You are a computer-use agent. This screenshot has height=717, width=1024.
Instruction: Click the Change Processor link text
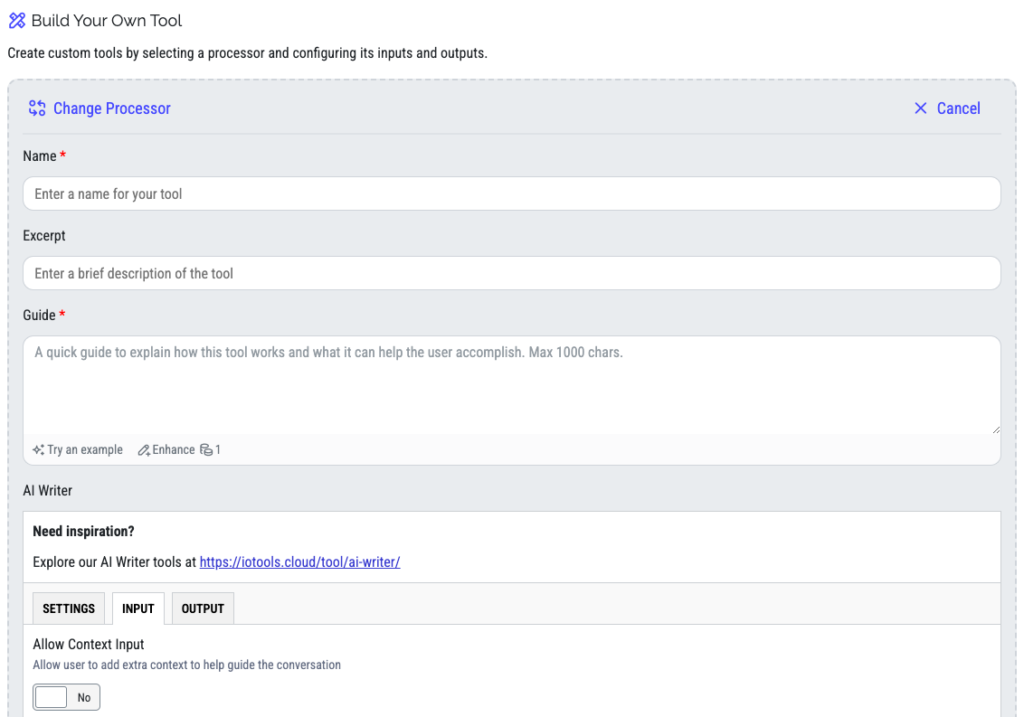coord(112,108)
